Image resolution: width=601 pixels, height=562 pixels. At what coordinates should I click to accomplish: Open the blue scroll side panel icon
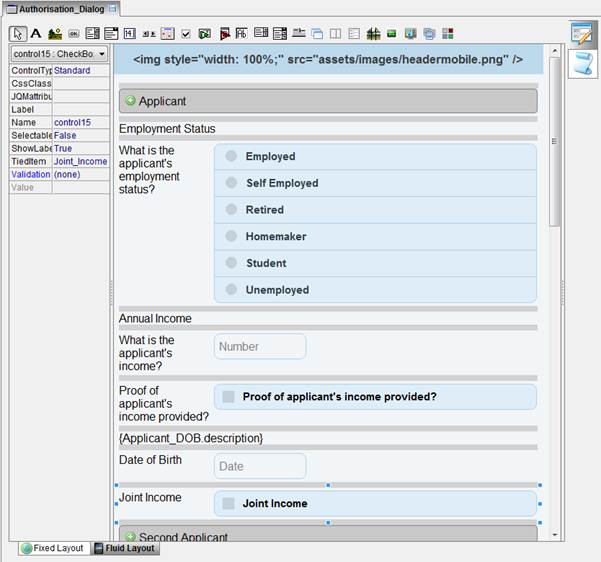[x=582, y=64]
